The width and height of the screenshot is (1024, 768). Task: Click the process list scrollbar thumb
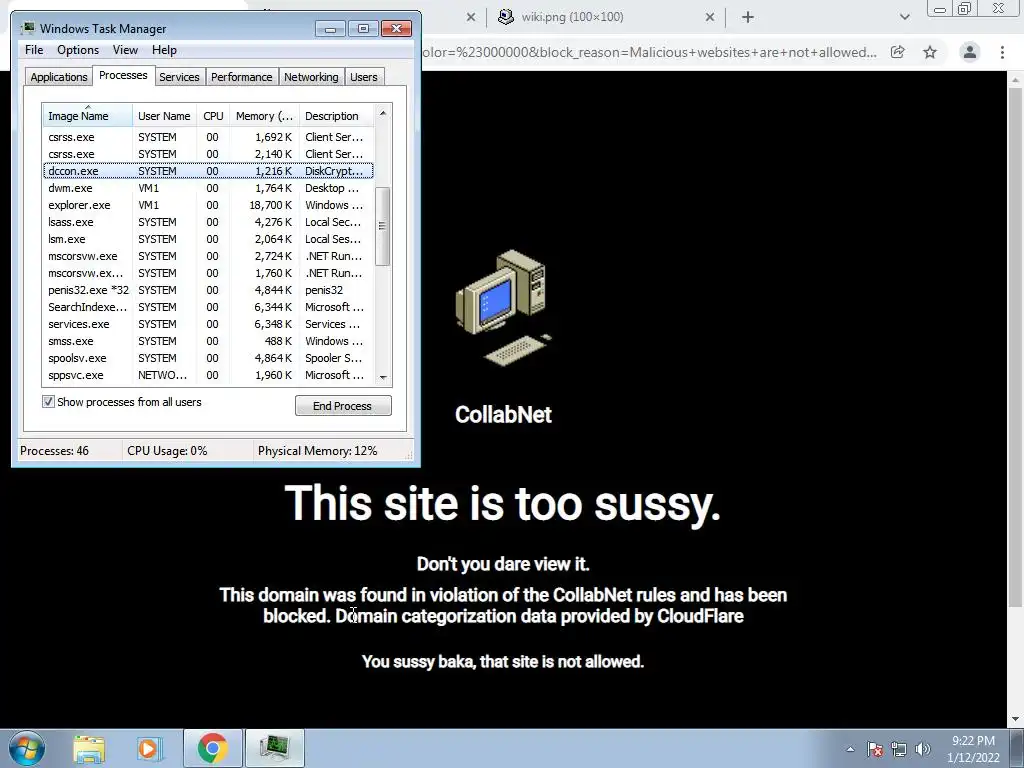(383, 226)
